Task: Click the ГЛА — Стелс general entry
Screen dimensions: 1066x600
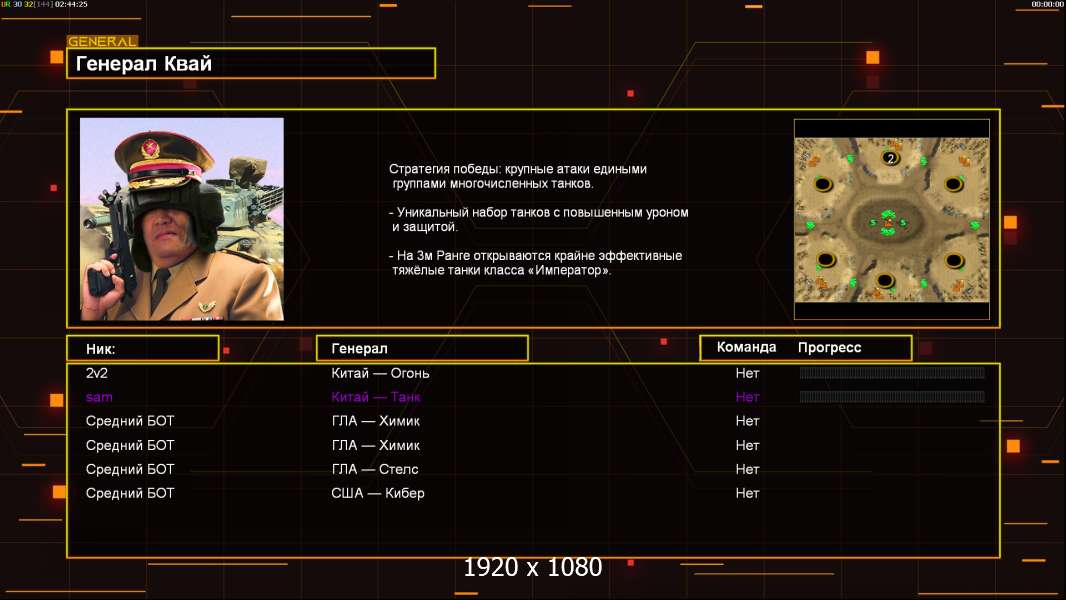Action: click(x=374, y=469)
